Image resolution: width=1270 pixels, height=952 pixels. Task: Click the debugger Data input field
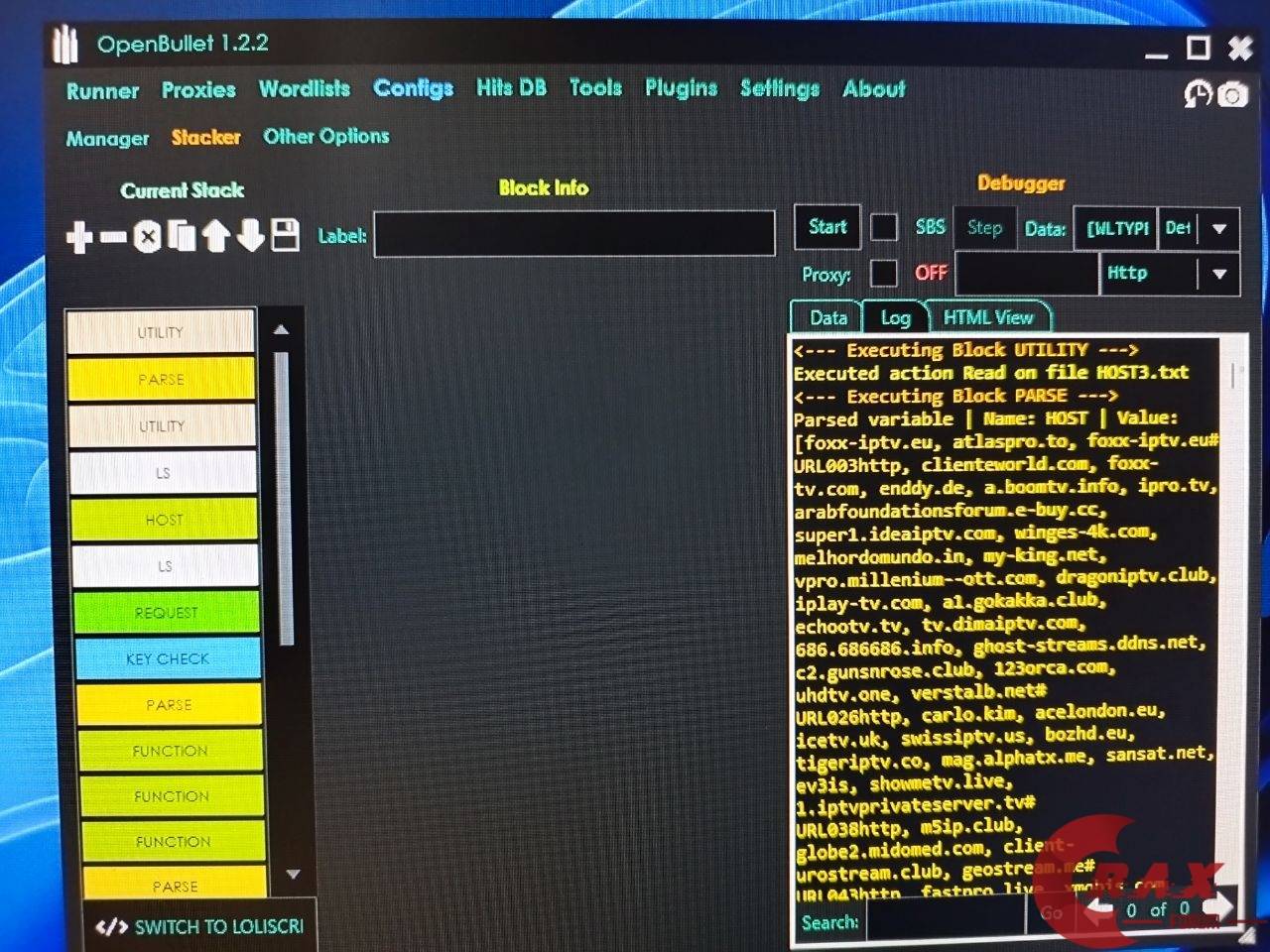(x=1115, y=228)
